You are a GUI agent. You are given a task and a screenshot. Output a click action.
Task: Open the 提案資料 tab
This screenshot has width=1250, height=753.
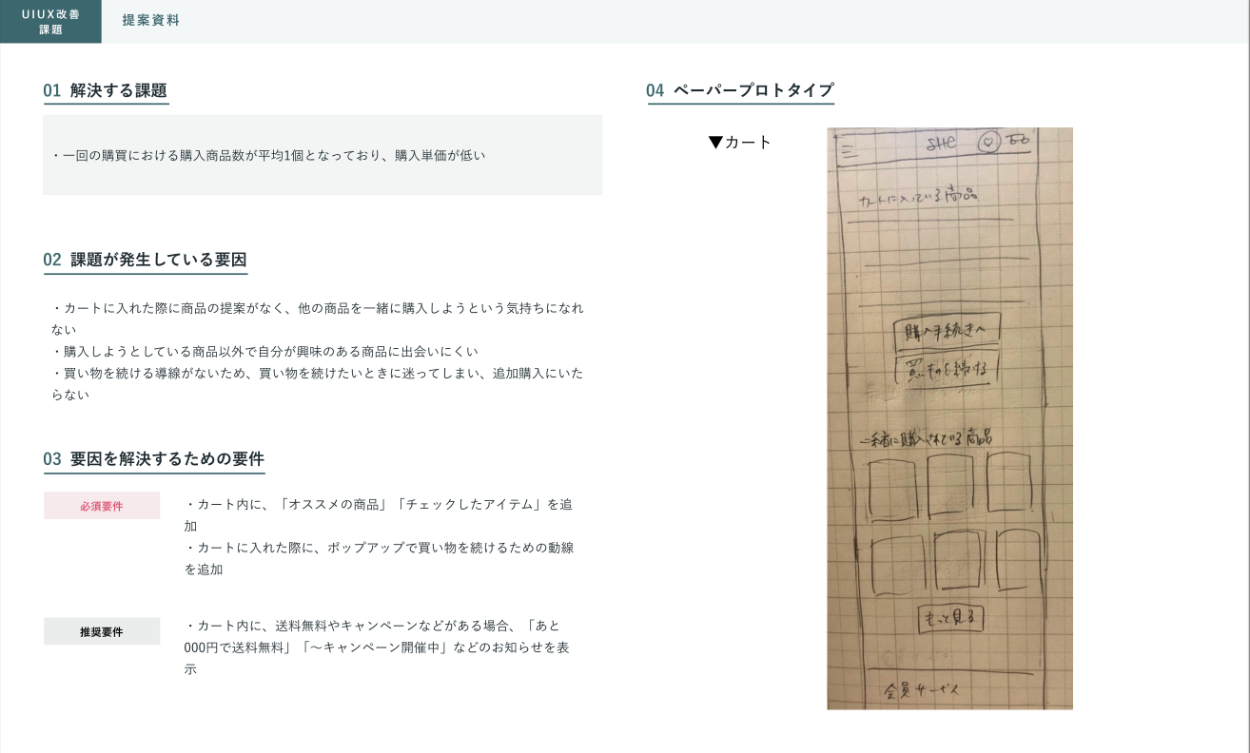pyautogui.click(x=151, y=20)
